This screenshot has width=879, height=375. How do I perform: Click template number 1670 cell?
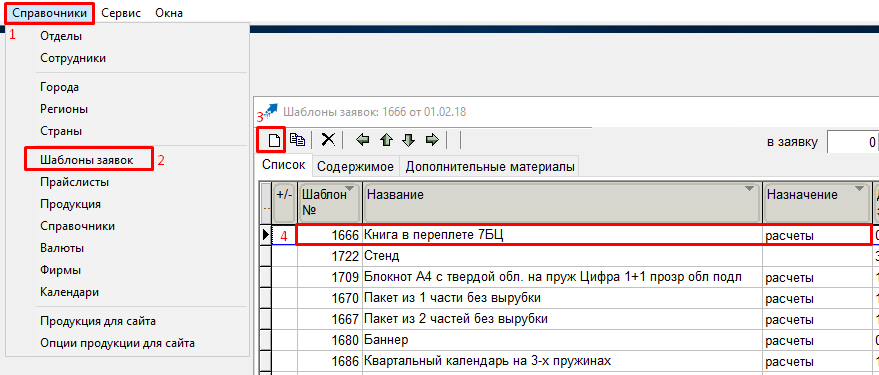click(330, 298)
